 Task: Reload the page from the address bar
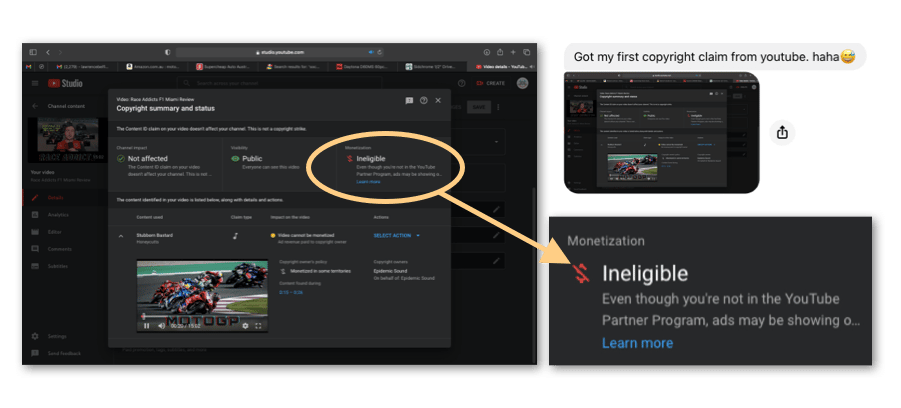click(380, 52)
